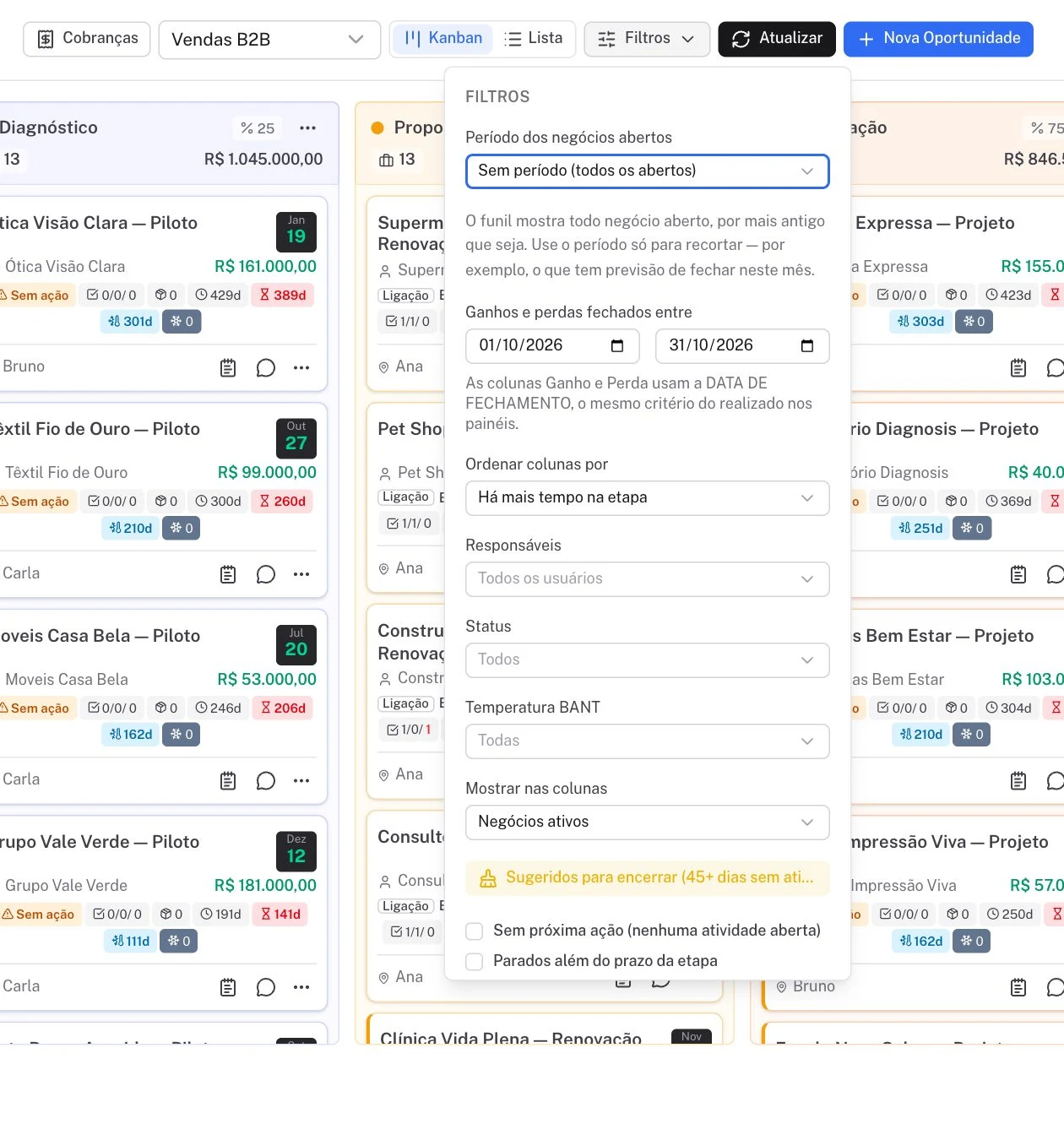Open Impressão Viva — Projeto card
Viewport: 1064px width, 1140px height.
pyautogui.click(x=949, y=842)
